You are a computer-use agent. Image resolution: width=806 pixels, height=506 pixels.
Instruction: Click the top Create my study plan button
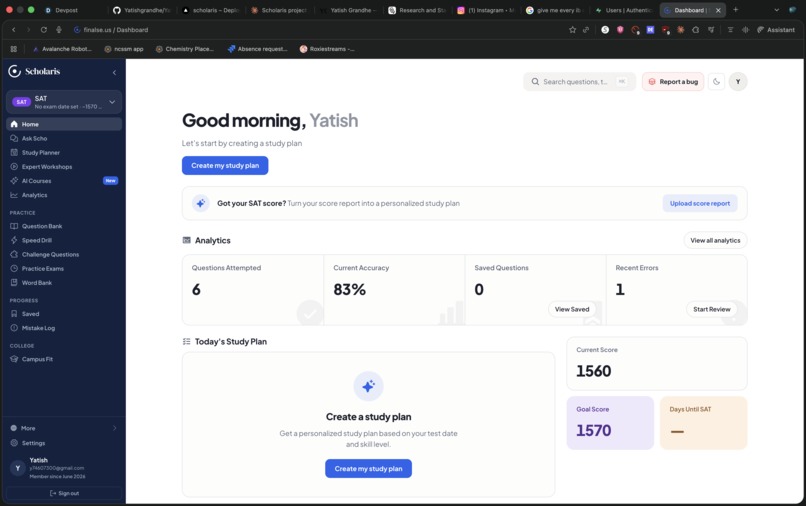[225, 166]
